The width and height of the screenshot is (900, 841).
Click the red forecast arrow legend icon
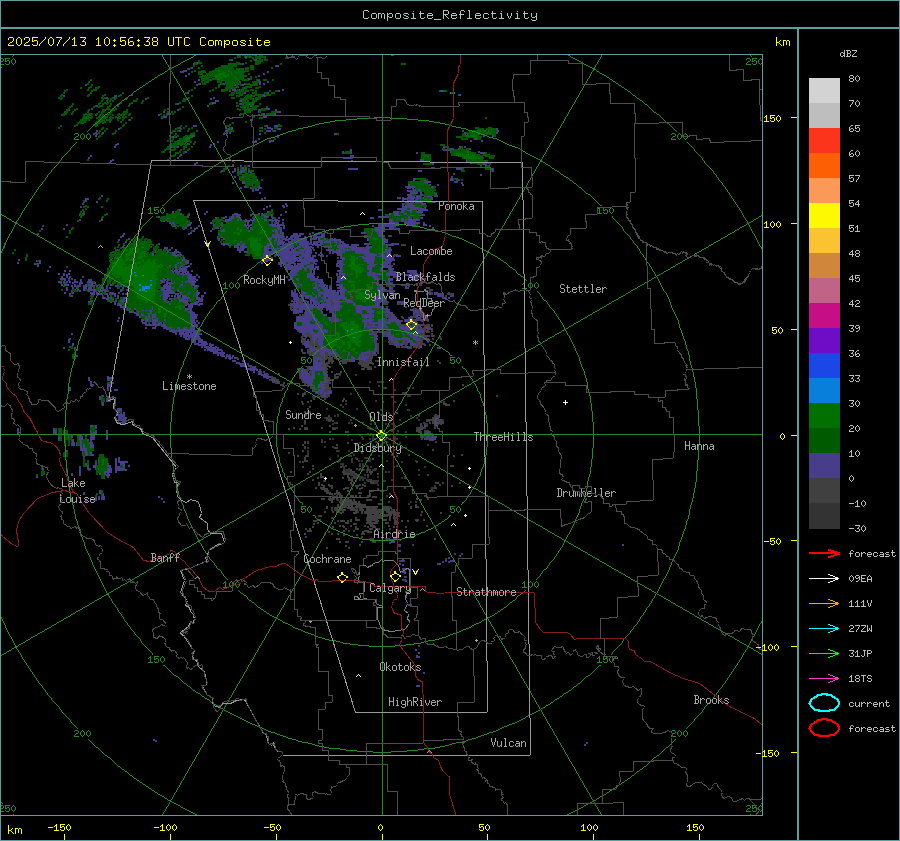(824, 553)
